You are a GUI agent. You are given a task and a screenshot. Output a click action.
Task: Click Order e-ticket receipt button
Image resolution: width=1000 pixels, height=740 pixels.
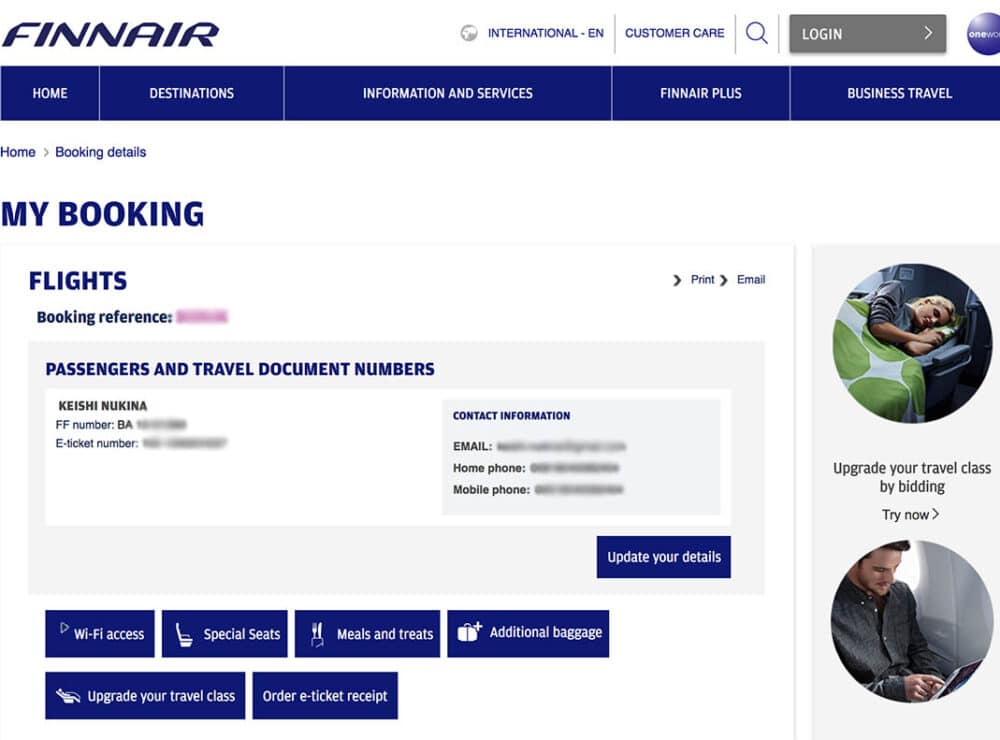(325, 695)
